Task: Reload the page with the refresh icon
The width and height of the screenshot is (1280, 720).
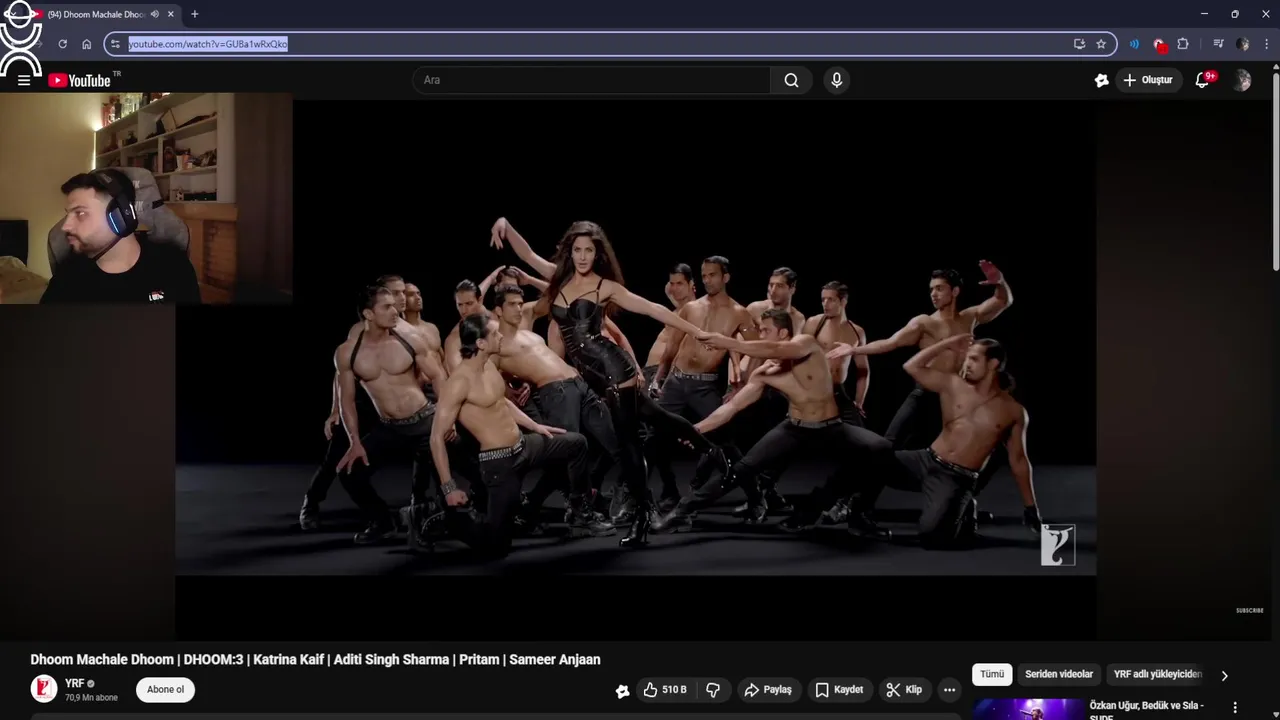Action: 62,44
